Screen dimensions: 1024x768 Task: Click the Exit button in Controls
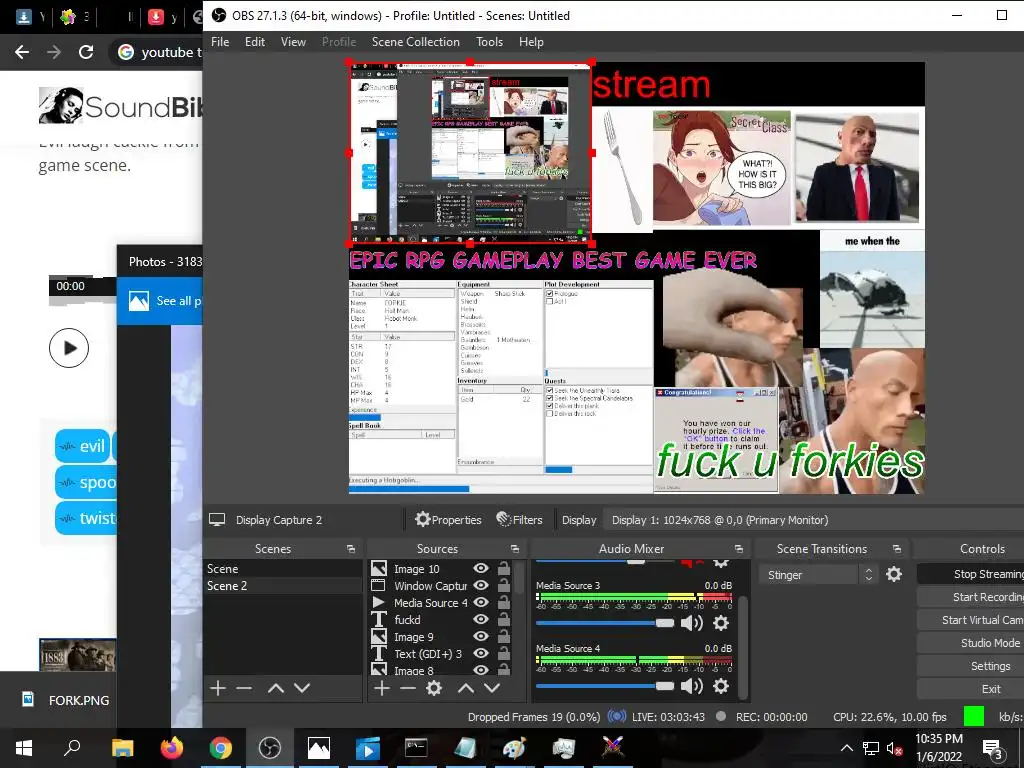pyautogui.click(x=970, y=689)
